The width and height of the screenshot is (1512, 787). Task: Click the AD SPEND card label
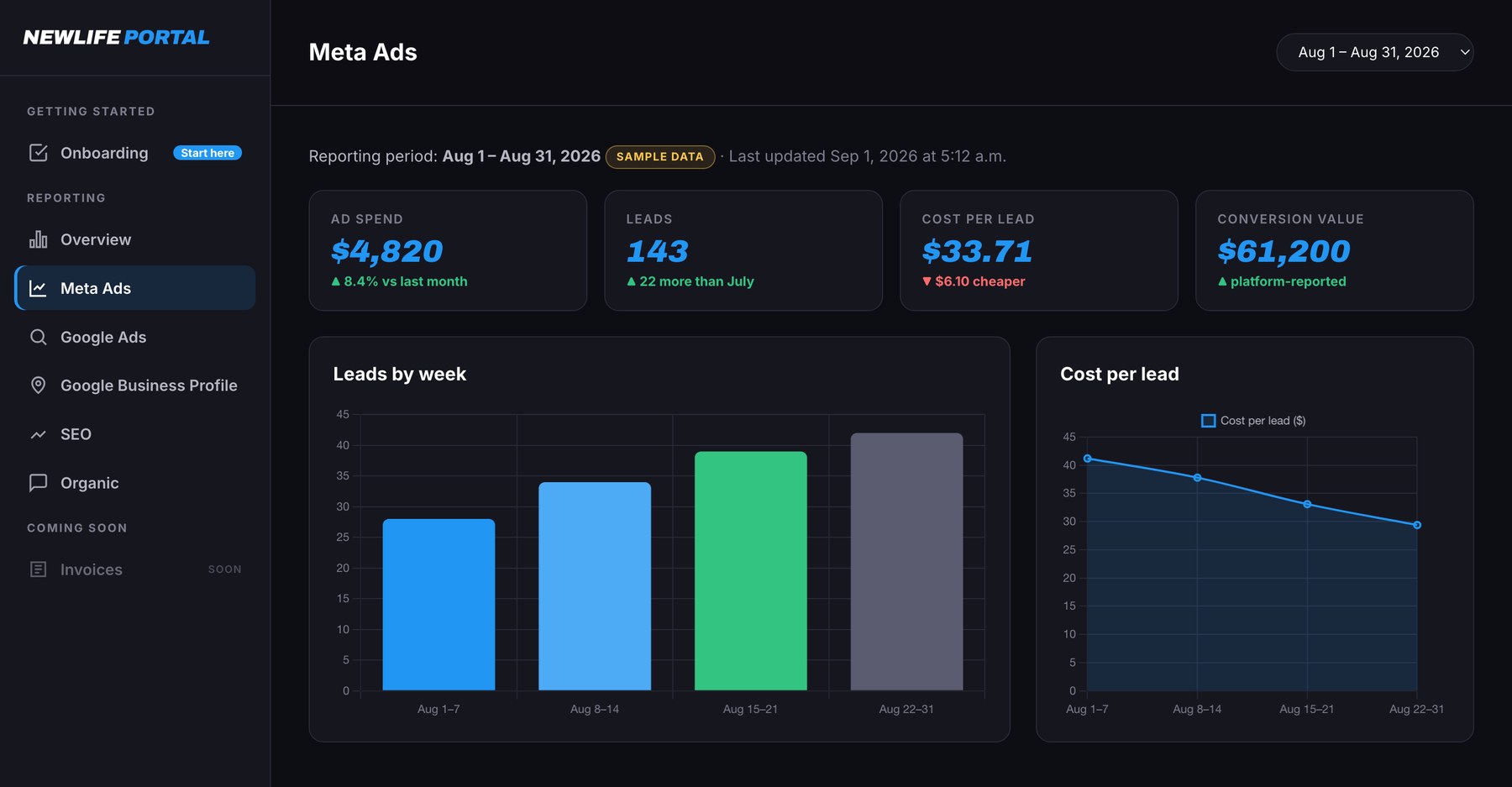click(x=367, y=219)
